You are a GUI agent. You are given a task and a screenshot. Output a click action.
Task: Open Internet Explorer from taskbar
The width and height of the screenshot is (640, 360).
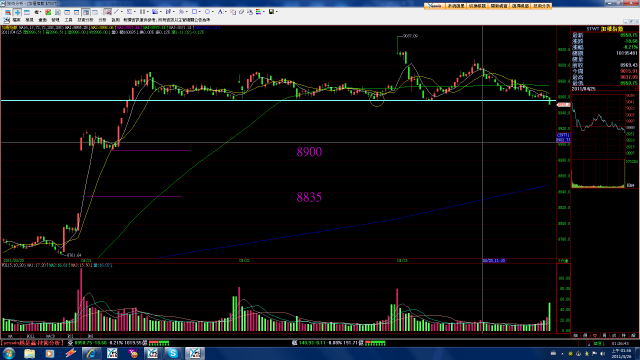coord(91,353)
